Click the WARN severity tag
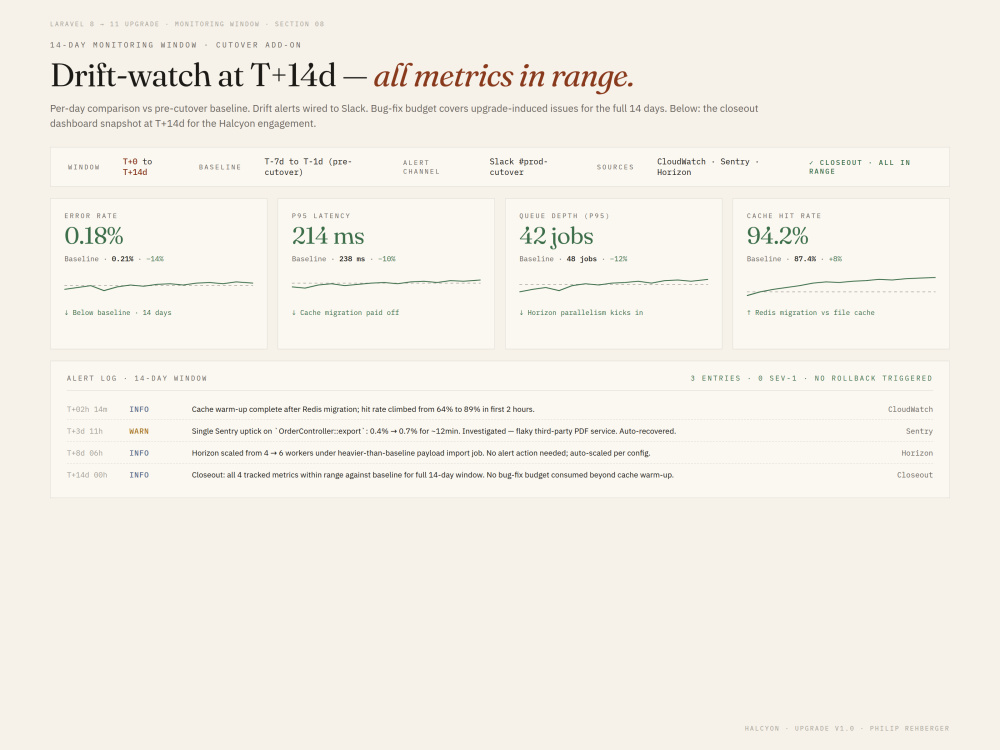The image size is (1000, 750). [139, 431]
